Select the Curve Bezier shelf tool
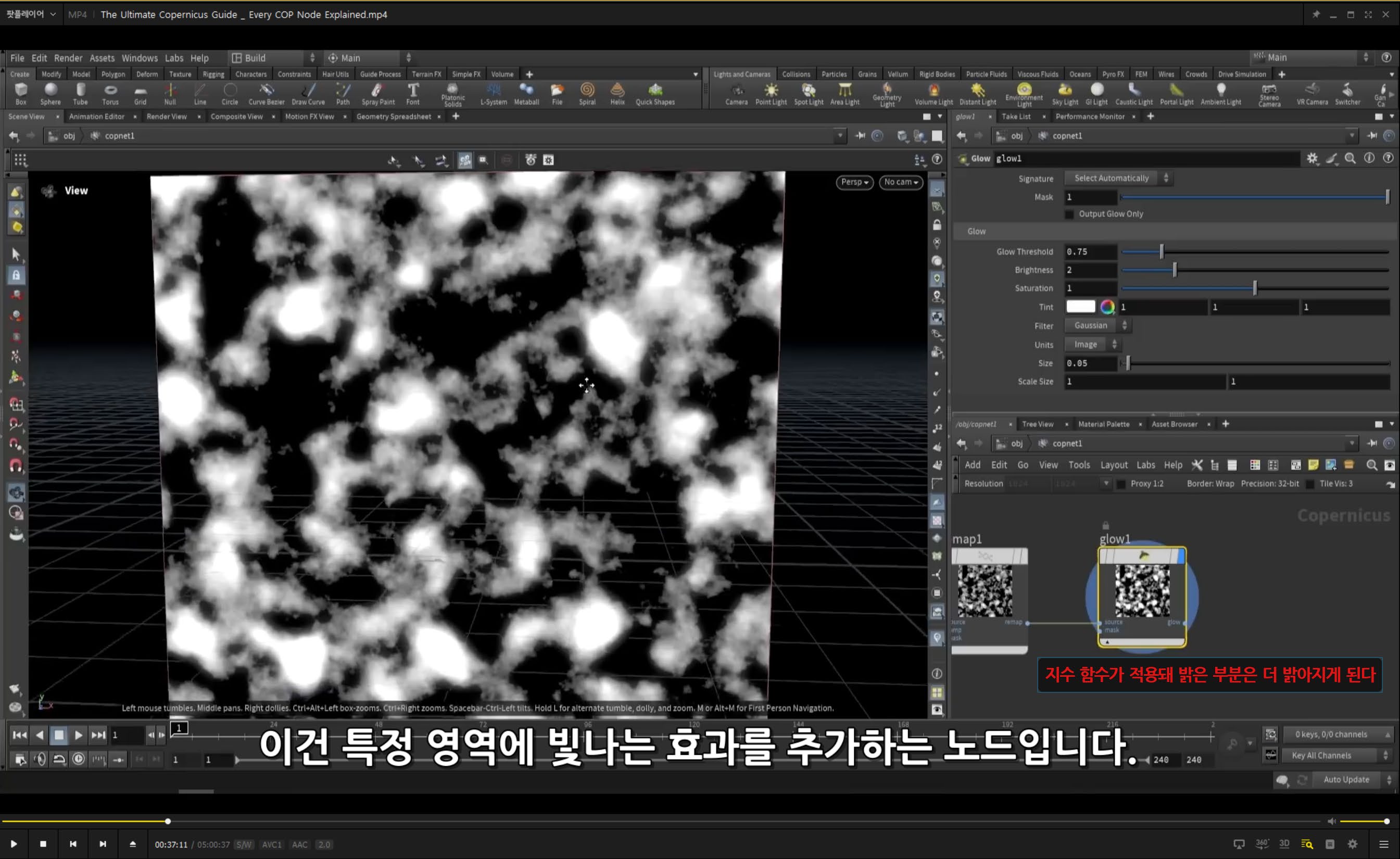 coord(267,94)
